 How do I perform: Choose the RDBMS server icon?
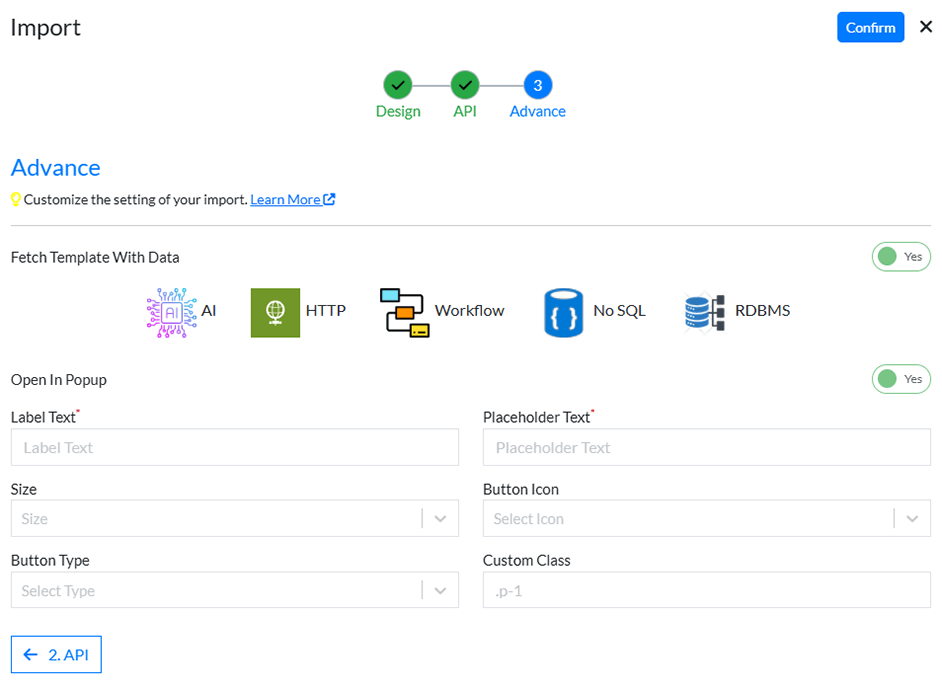click(704, 312)
